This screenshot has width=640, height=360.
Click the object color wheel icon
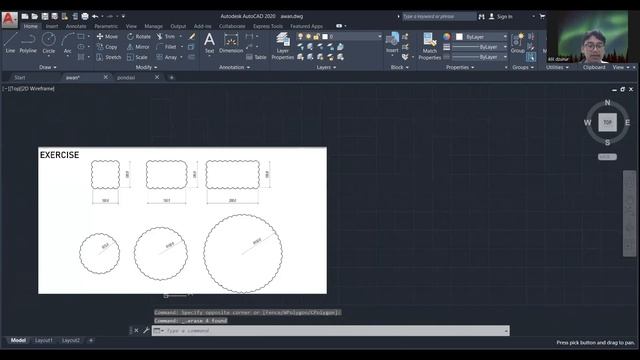[x=447, y=37]
